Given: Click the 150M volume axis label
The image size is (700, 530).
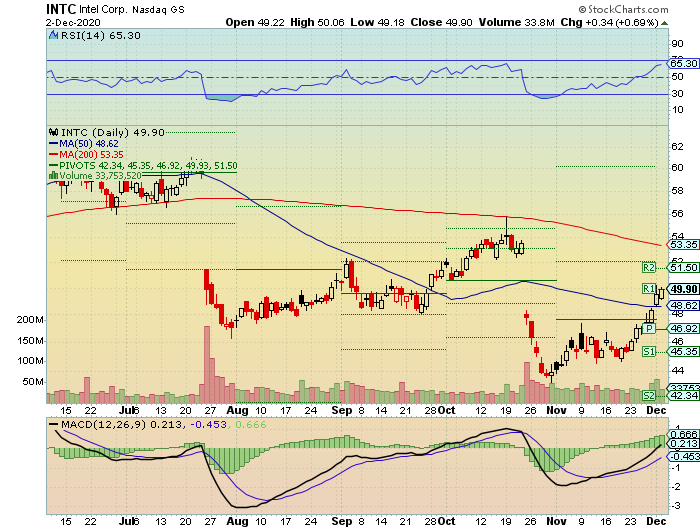Looking at the screenshot, I should (x=30, y=341).
